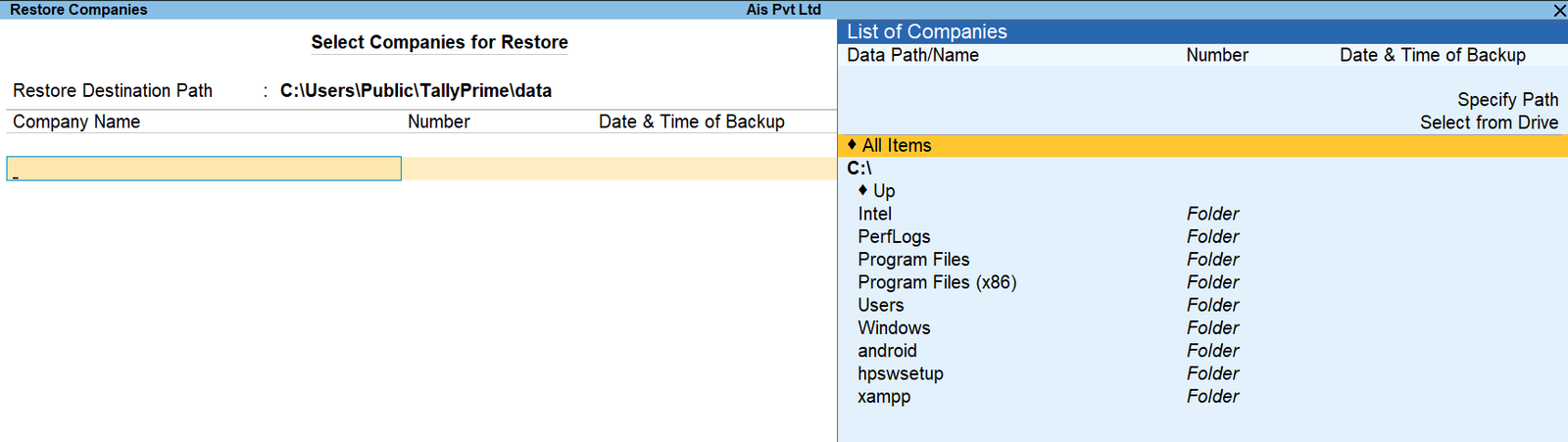This screenshot has width=1568, height=442.
Task: Open the Program Files folder
Action: 913,260
